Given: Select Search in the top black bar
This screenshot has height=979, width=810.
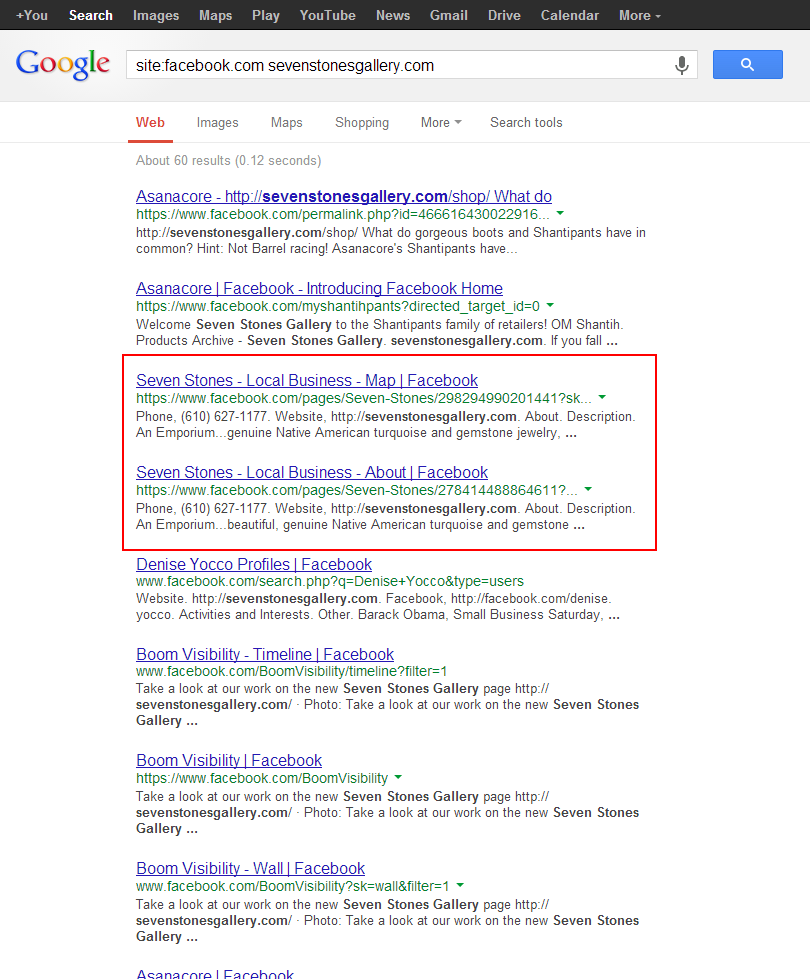Looking at the screenshot, I should pyautogui.click(x=91, y=15).
